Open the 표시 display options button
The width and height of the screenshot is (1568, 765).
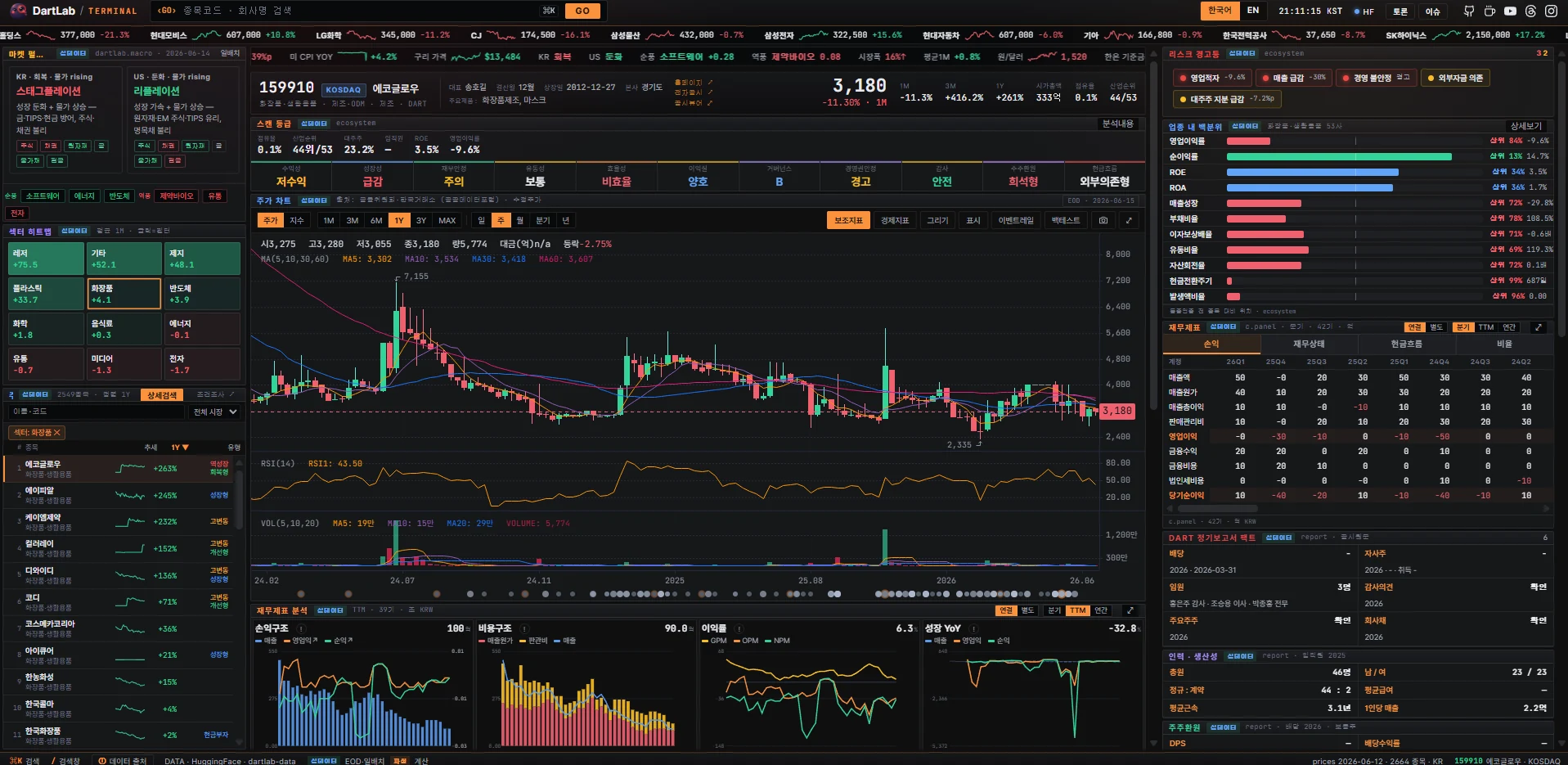click(973, 220)
